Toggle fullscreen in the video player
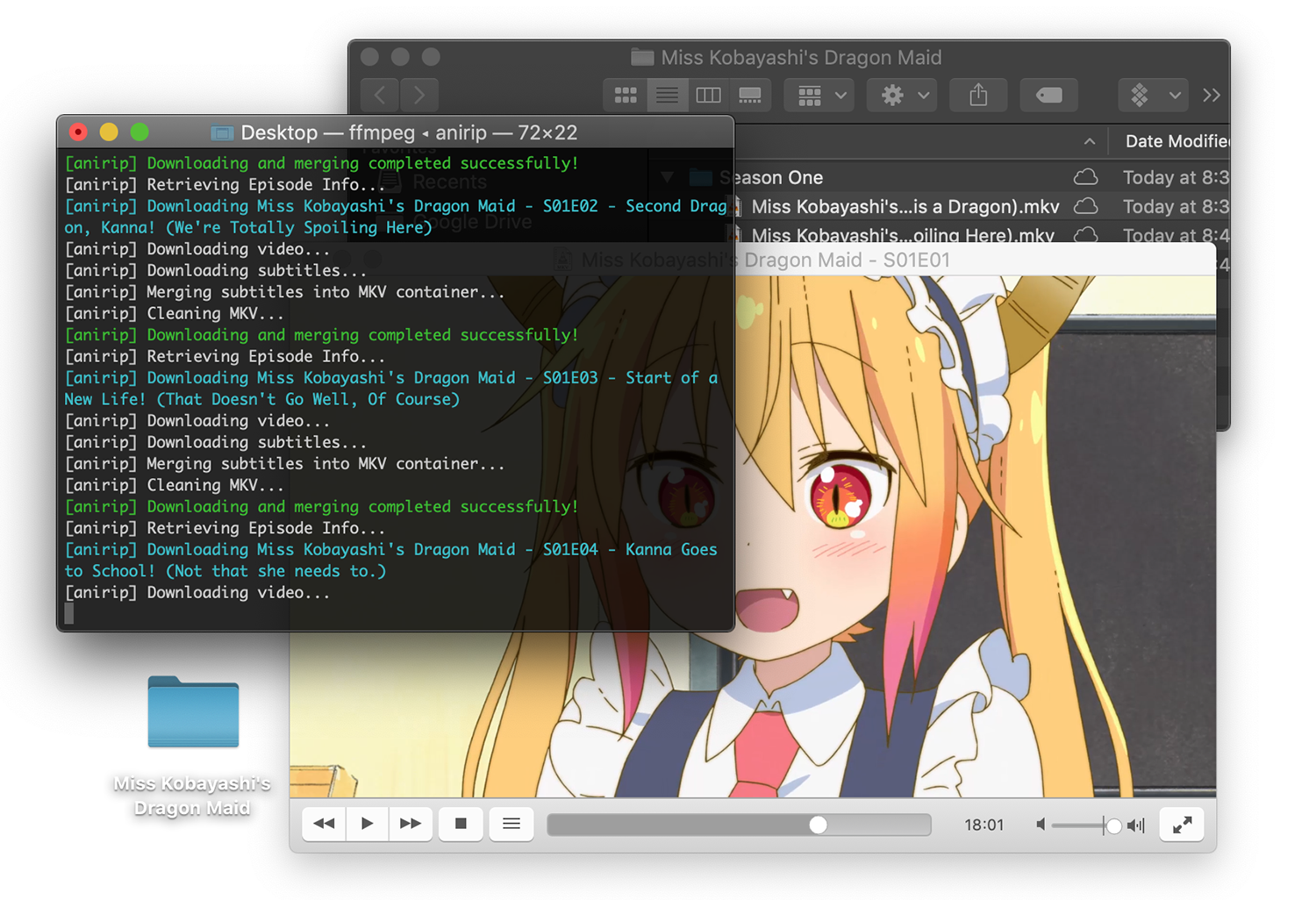Image resolution: width=1316 pixels, height=900 pixels. coord(1182,825)
